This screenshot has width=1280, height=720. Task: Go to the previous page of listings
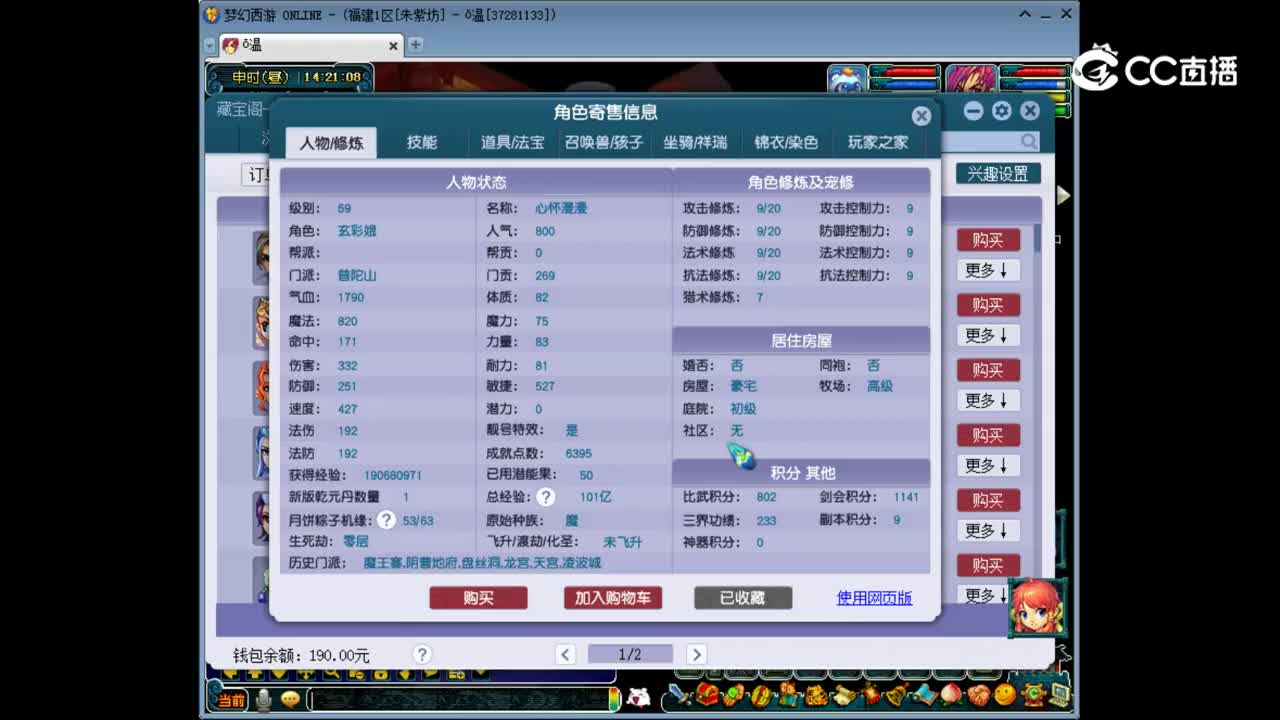coord(566,654)
